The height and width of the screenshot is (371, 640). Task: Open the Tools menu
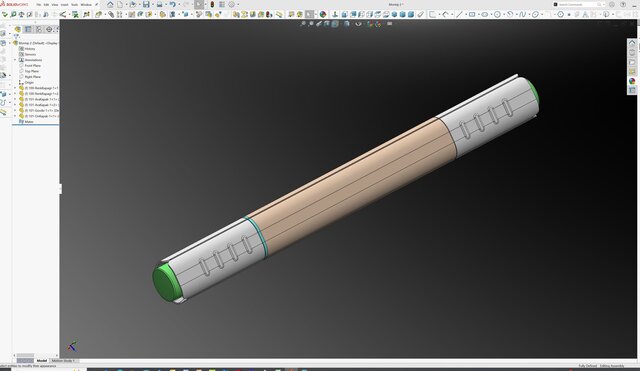[x=75, y=4]
